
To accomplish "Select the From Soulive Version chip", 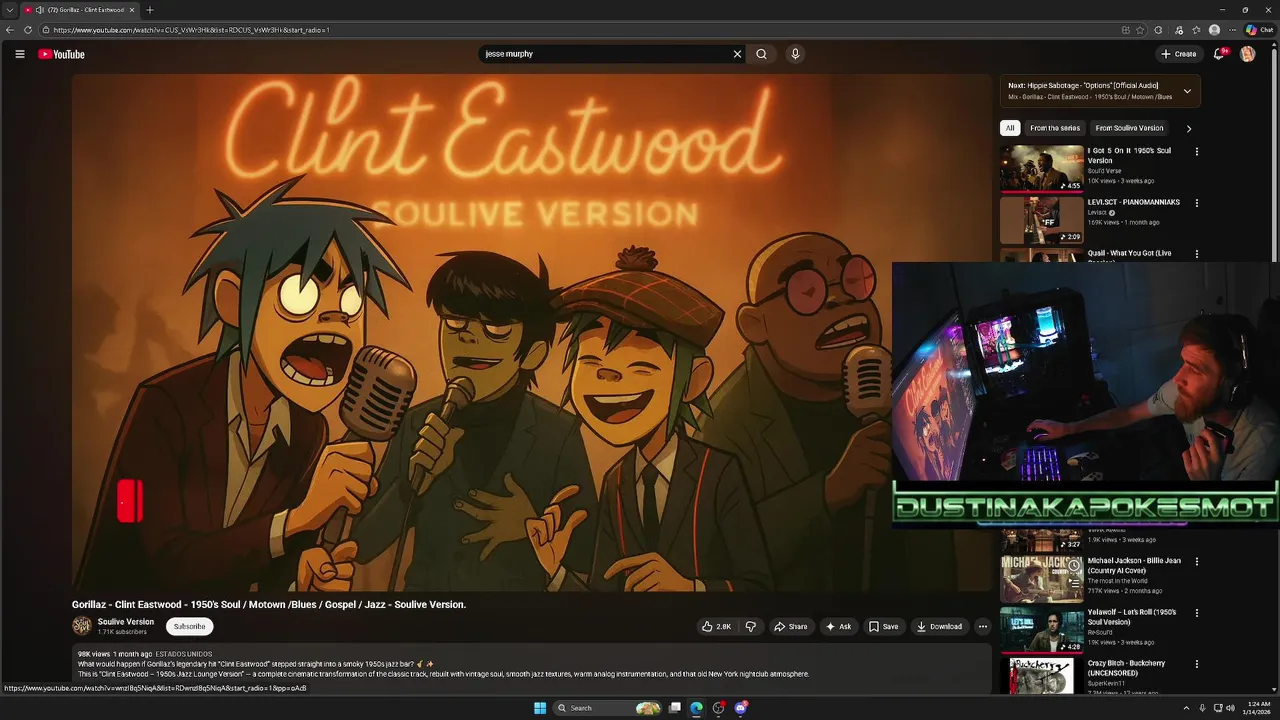I will tap(1129, 128).
